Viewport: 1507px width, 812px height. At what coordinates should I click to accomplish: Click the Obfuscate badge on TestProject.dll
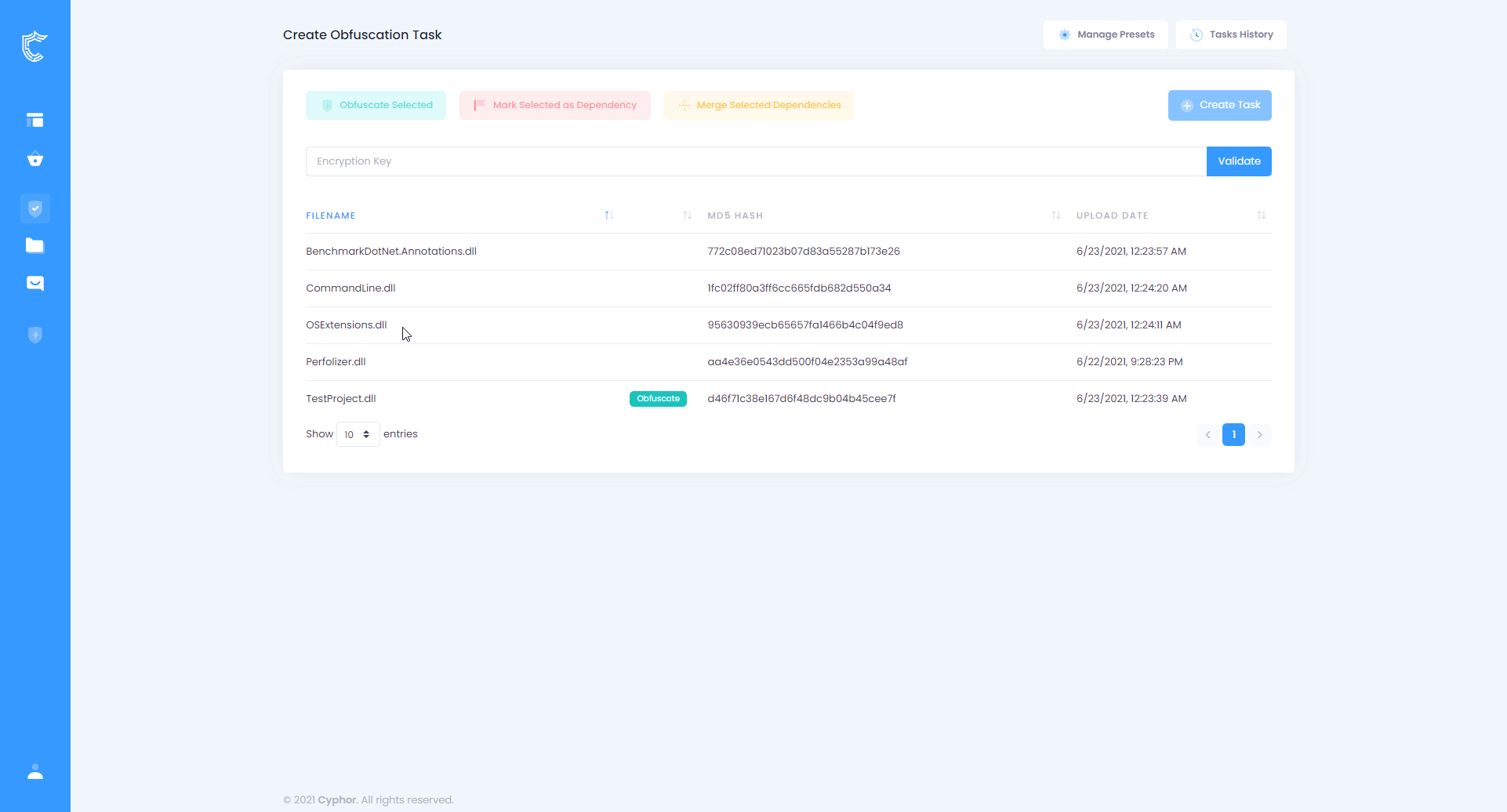click(x=658, y=399)
